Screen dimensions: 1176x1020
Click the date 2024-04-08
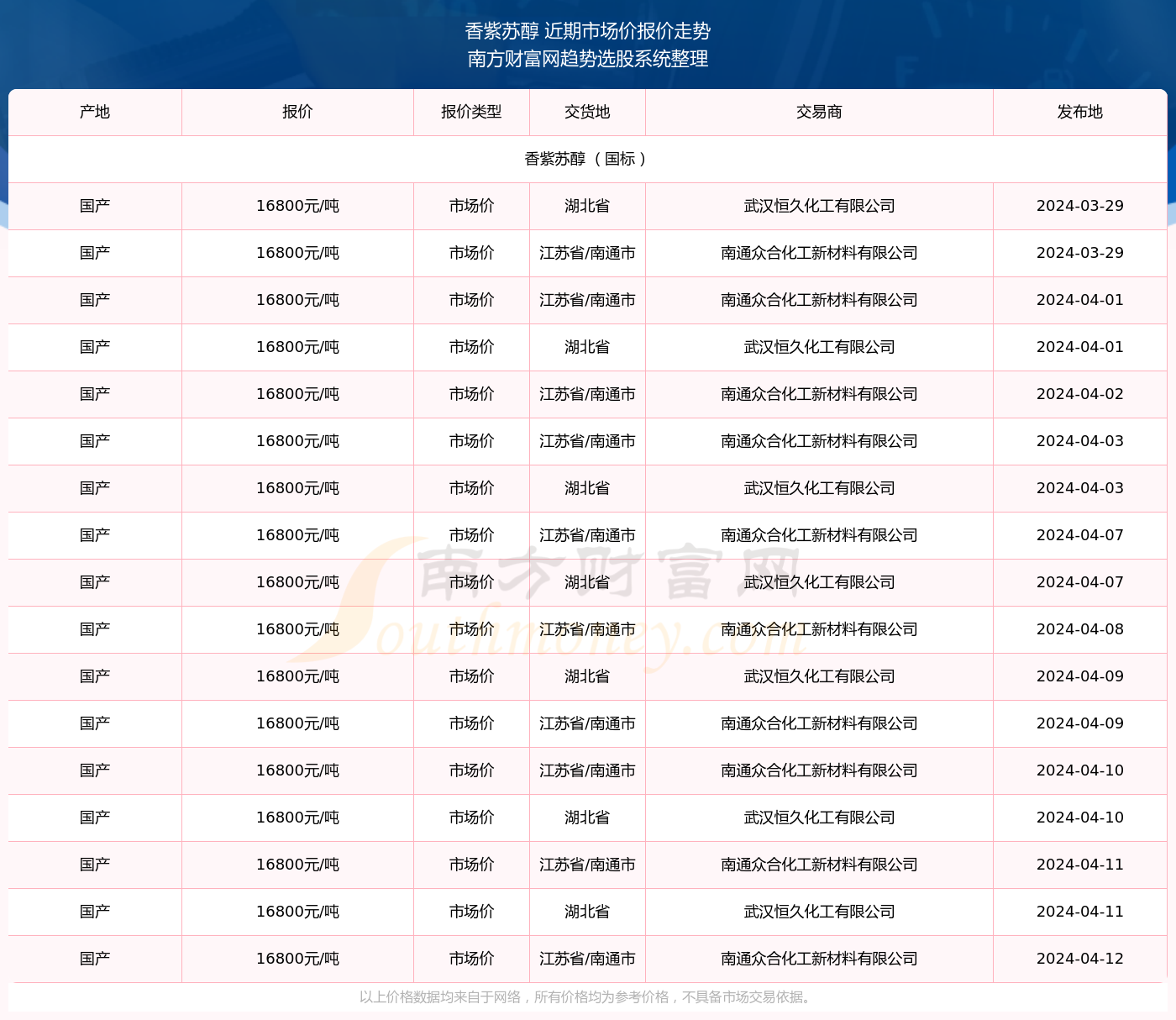click(1080, 629)
